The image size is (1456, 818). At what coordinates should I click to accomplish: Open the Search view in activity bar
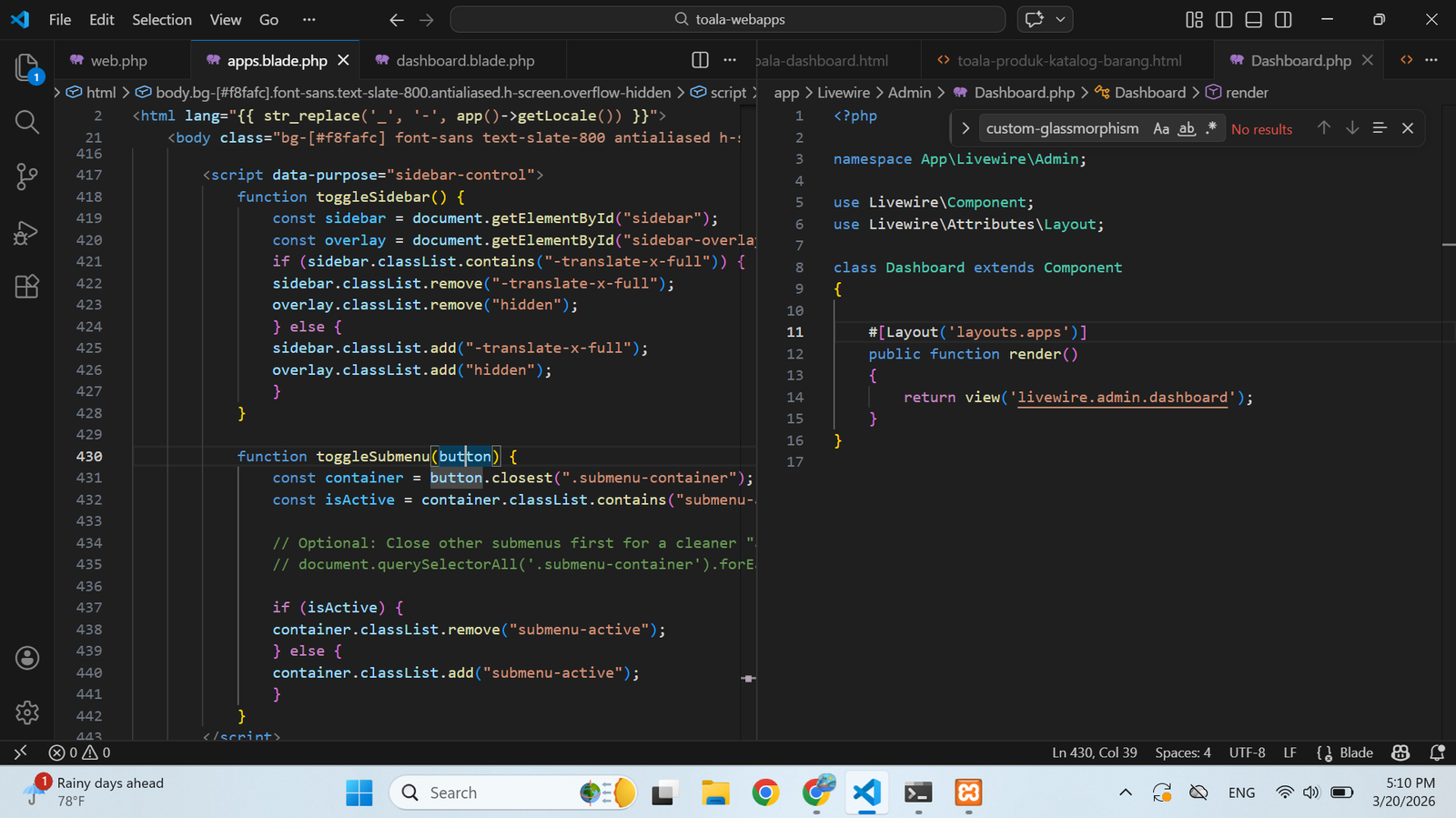coord(26,122)
